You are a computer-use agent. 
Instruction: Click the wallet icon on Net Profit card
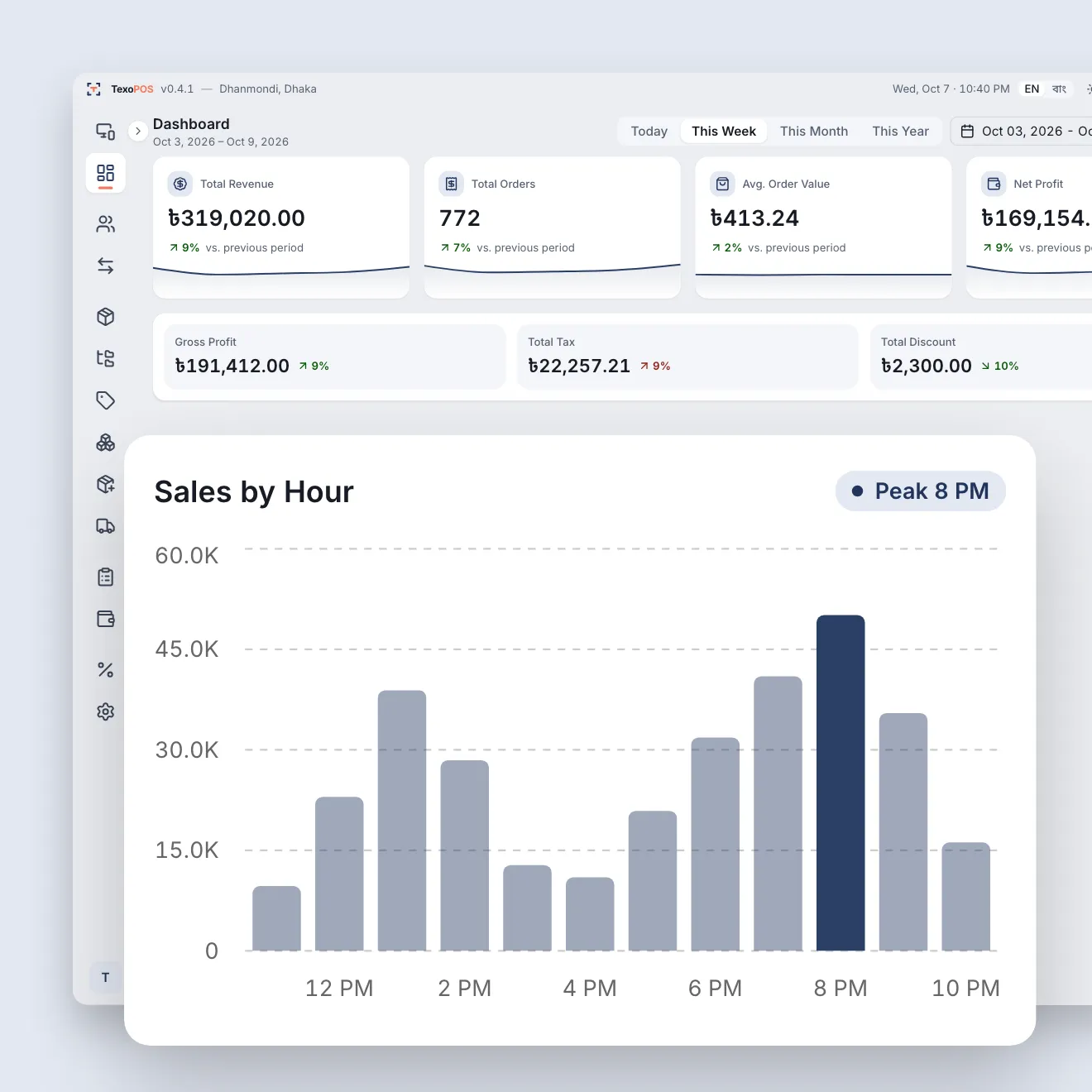994,184
